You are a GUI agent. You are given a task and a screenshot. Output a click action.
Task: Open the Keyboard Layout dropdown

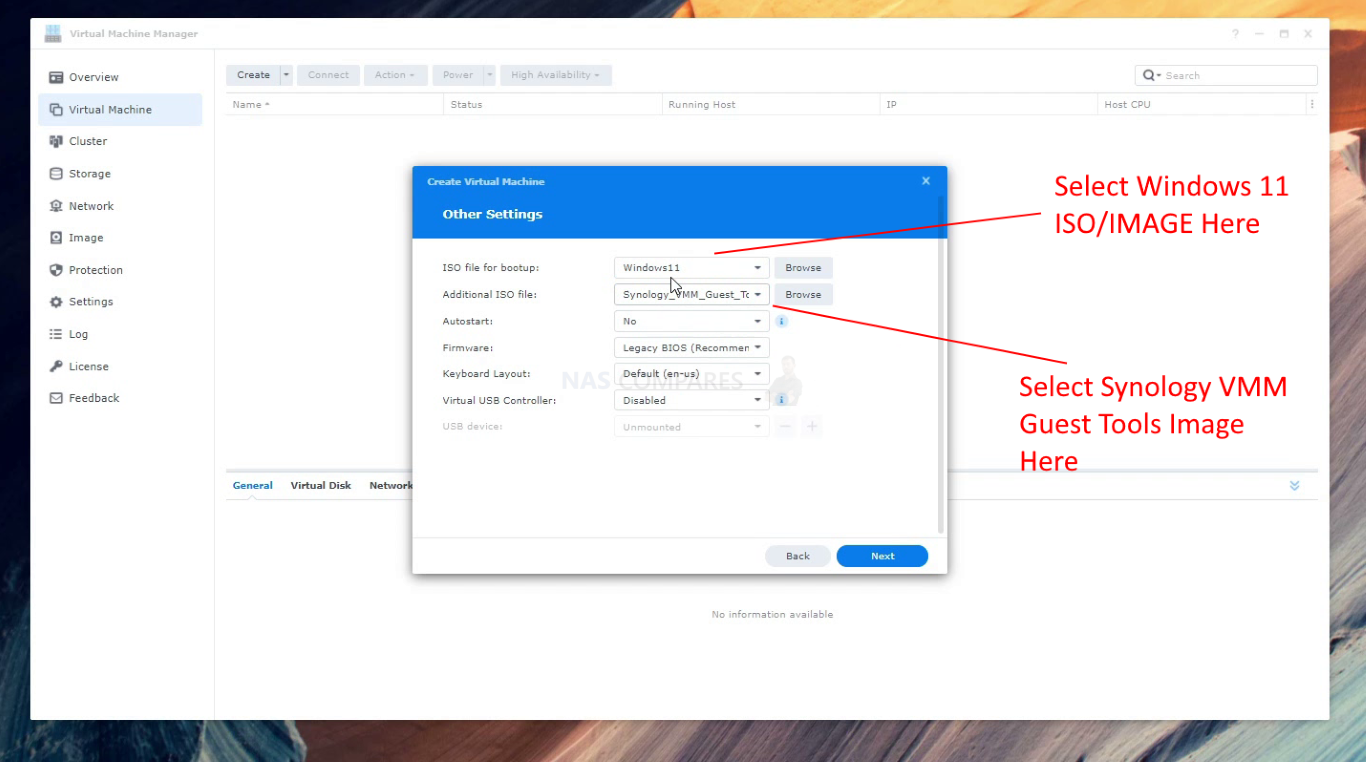coord(691,374)
